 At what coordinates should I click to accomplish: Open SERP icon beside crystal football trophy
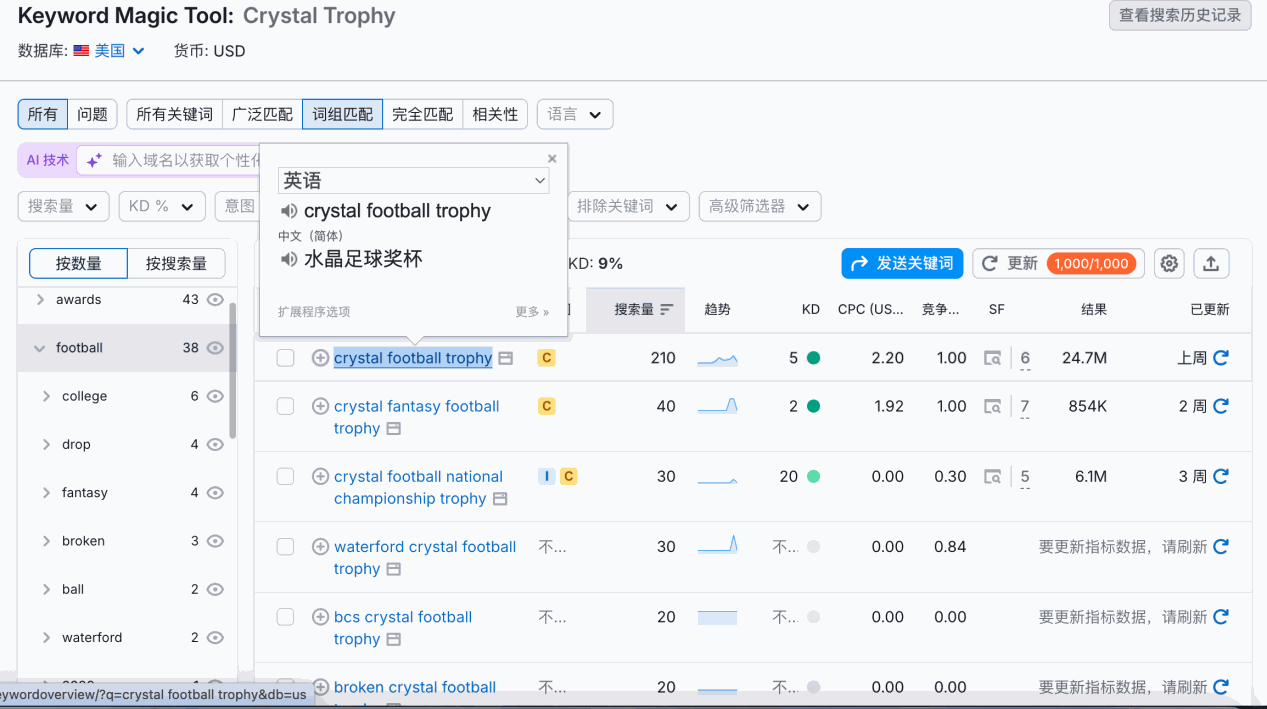[506, 358]
